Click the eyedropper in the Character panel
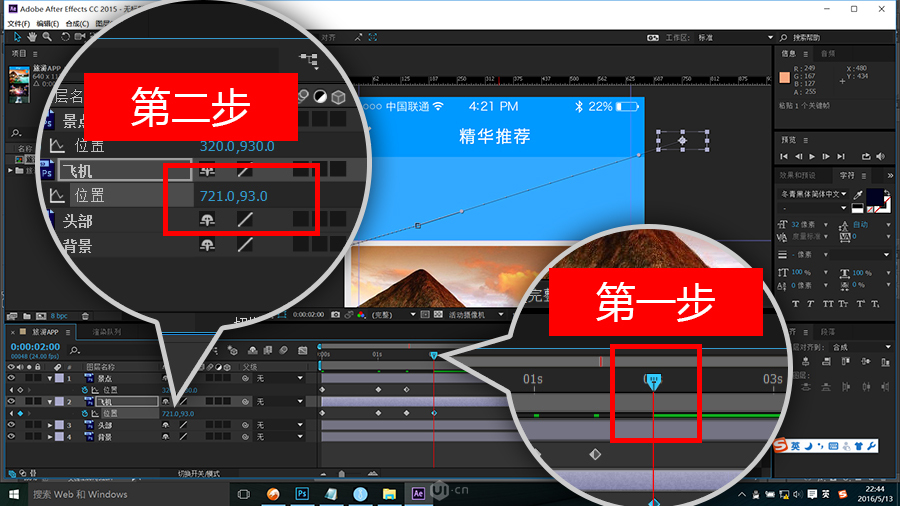900x506 pixels. [x=856, y=194]
